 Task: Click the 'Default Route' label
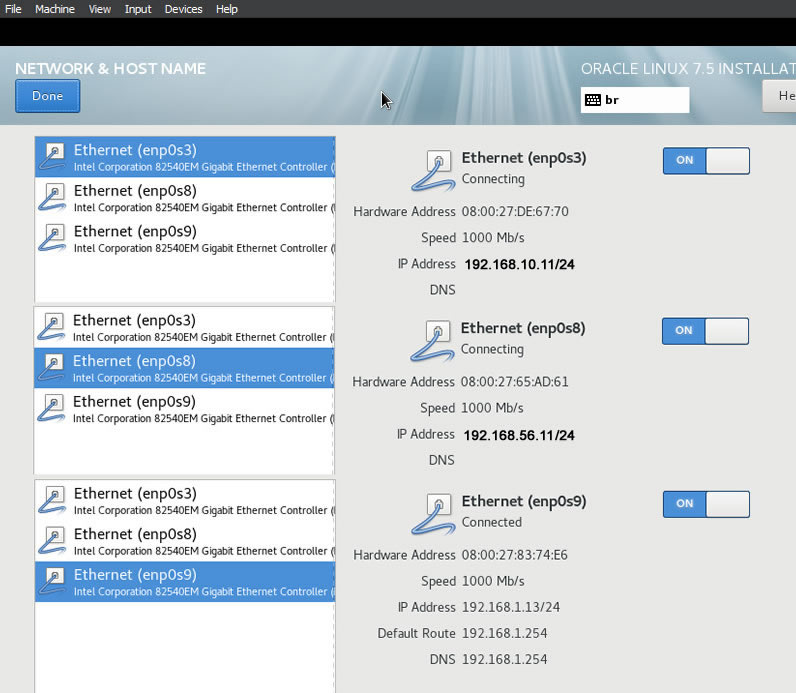point(416,634)
